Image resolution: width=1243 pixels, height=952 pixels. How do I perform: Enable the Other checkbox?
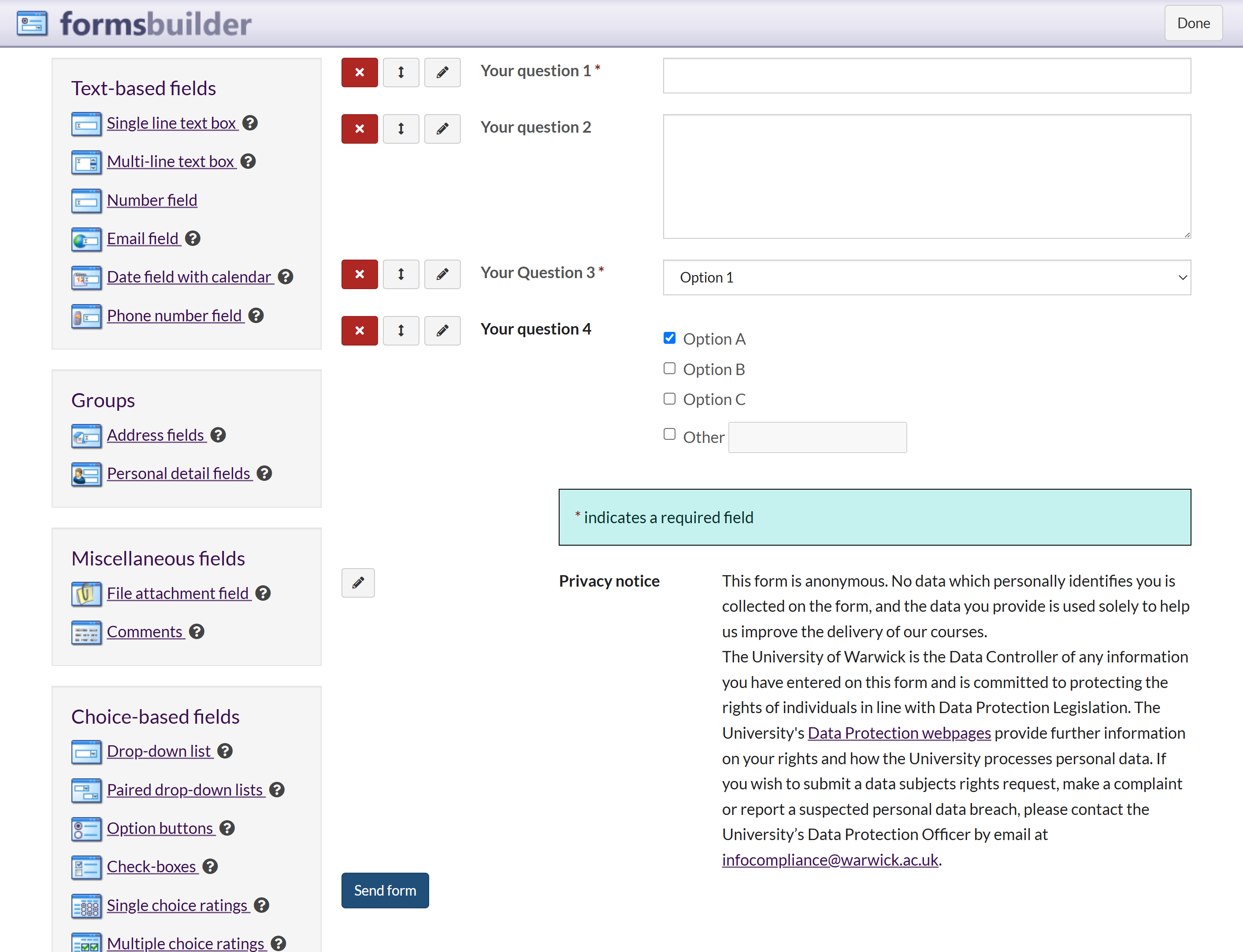pyautogui.click(x=669, y=434)
